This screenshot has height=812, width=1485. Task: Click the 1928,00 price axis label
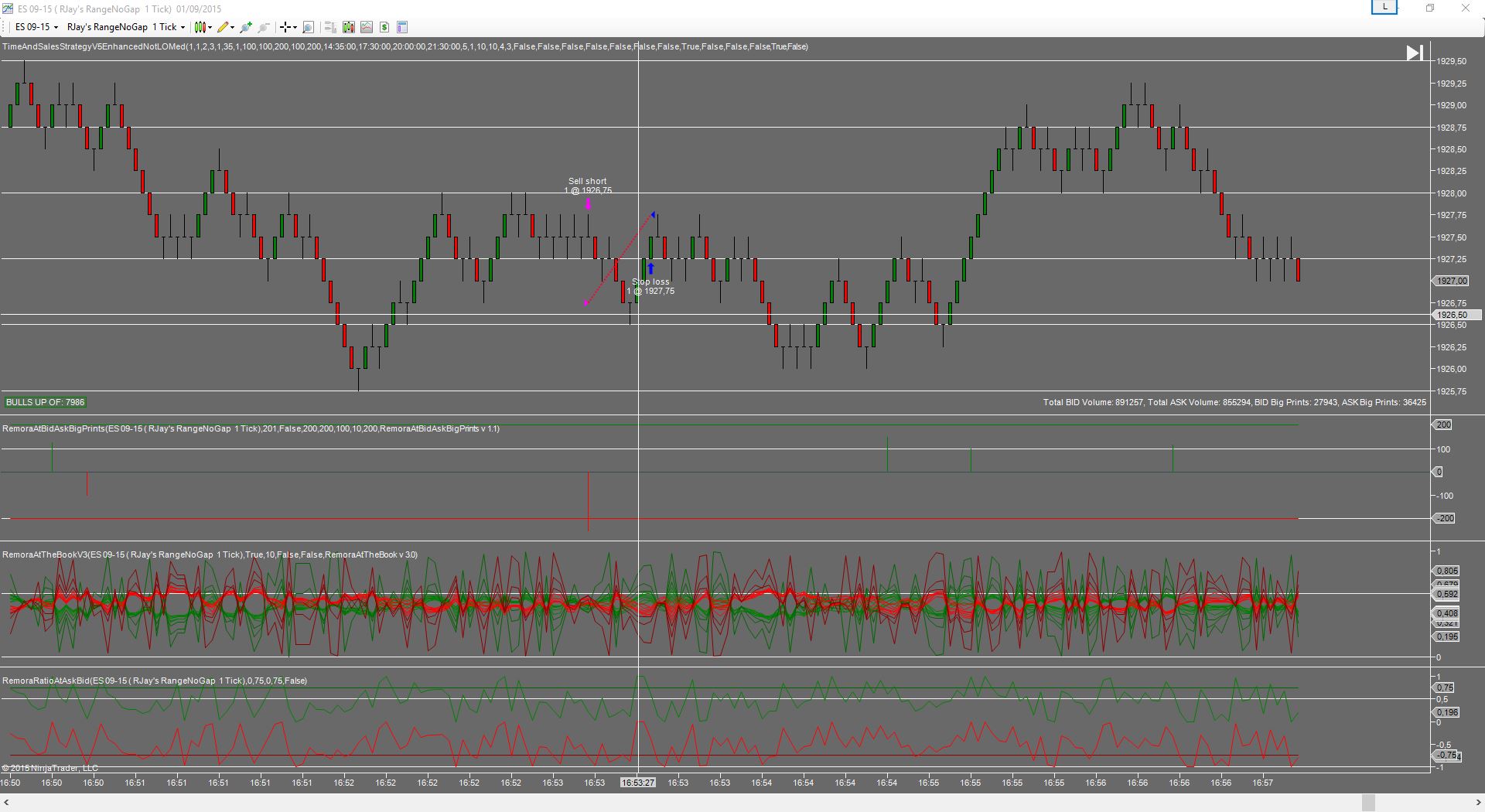(x=1452, y=193)
